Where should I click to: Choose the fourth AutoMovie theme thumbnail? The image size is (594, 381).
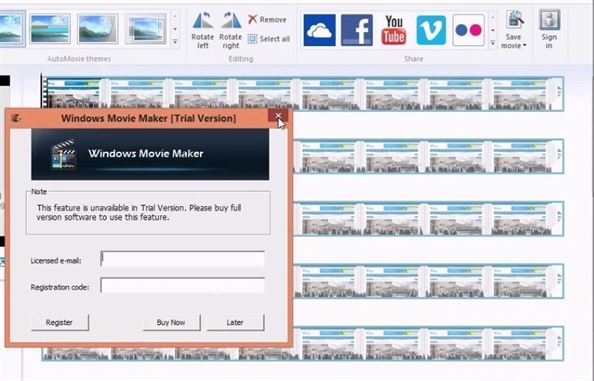point(146,29)
